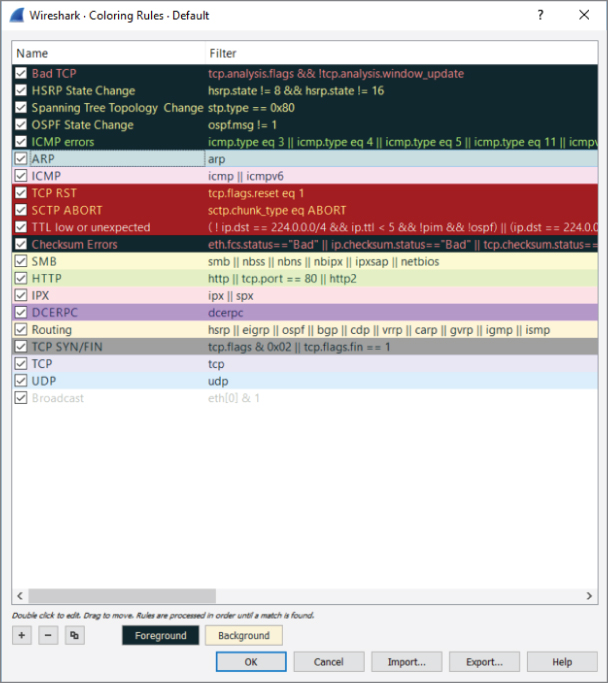Screen dimensions: 608x683
Task: Click the 'udp' filter cell
Action: click(x=218, y=381)
